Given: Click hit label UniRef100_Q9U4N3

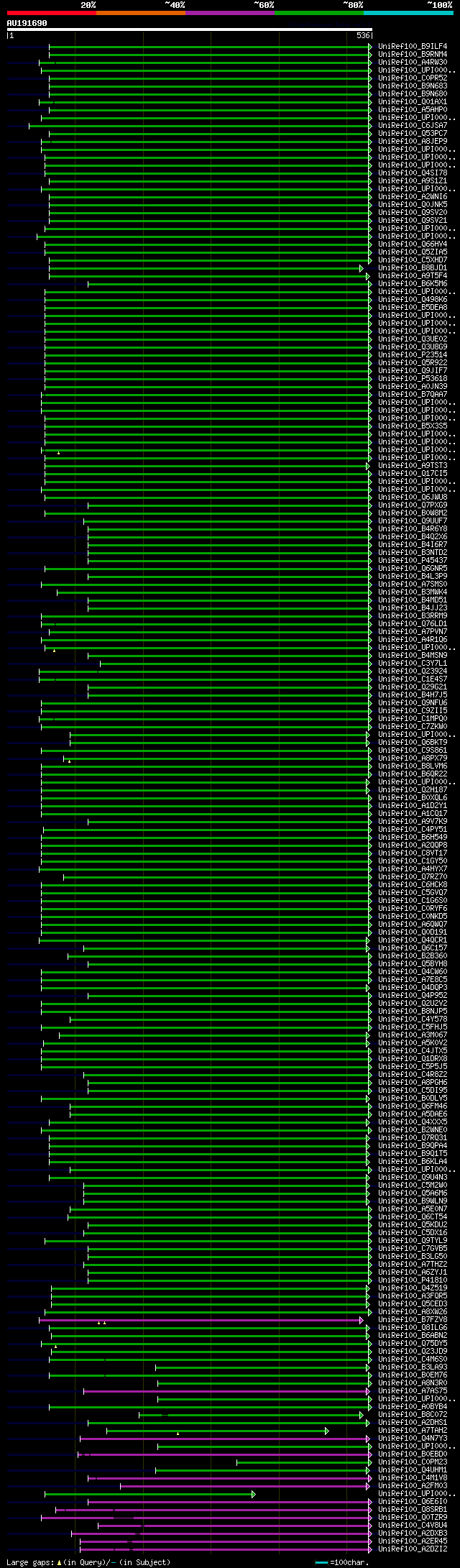Looking at the screenshot, I should coord(413,1177).
